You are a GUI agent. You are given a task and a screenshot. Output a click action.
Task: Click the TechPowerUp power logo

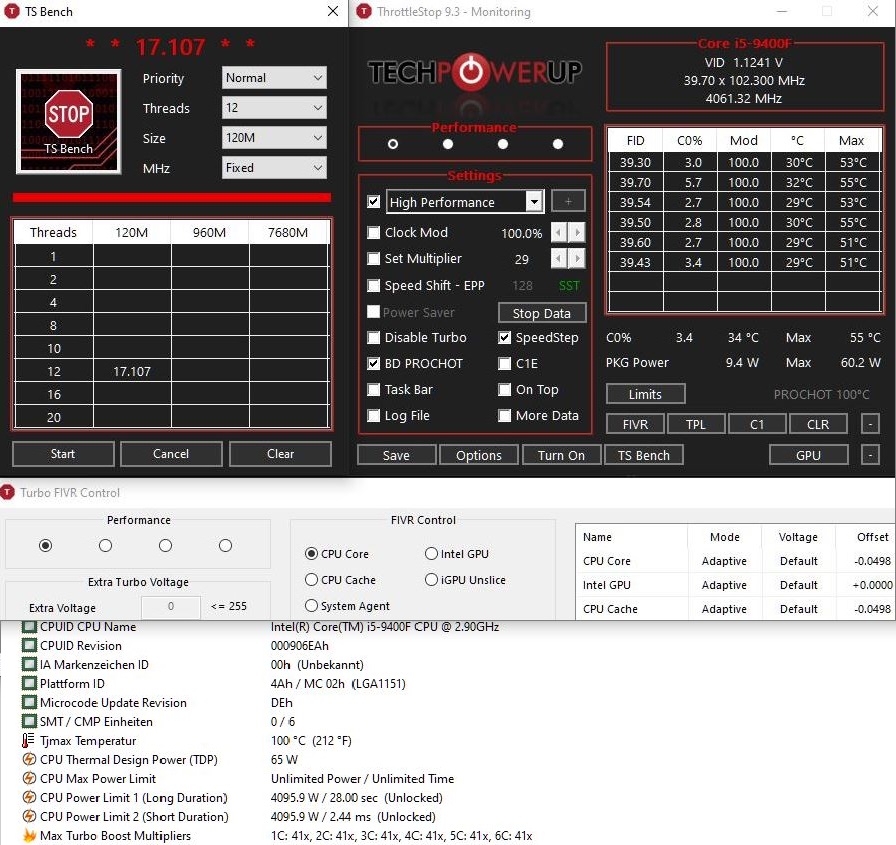(x=471, y=72)
